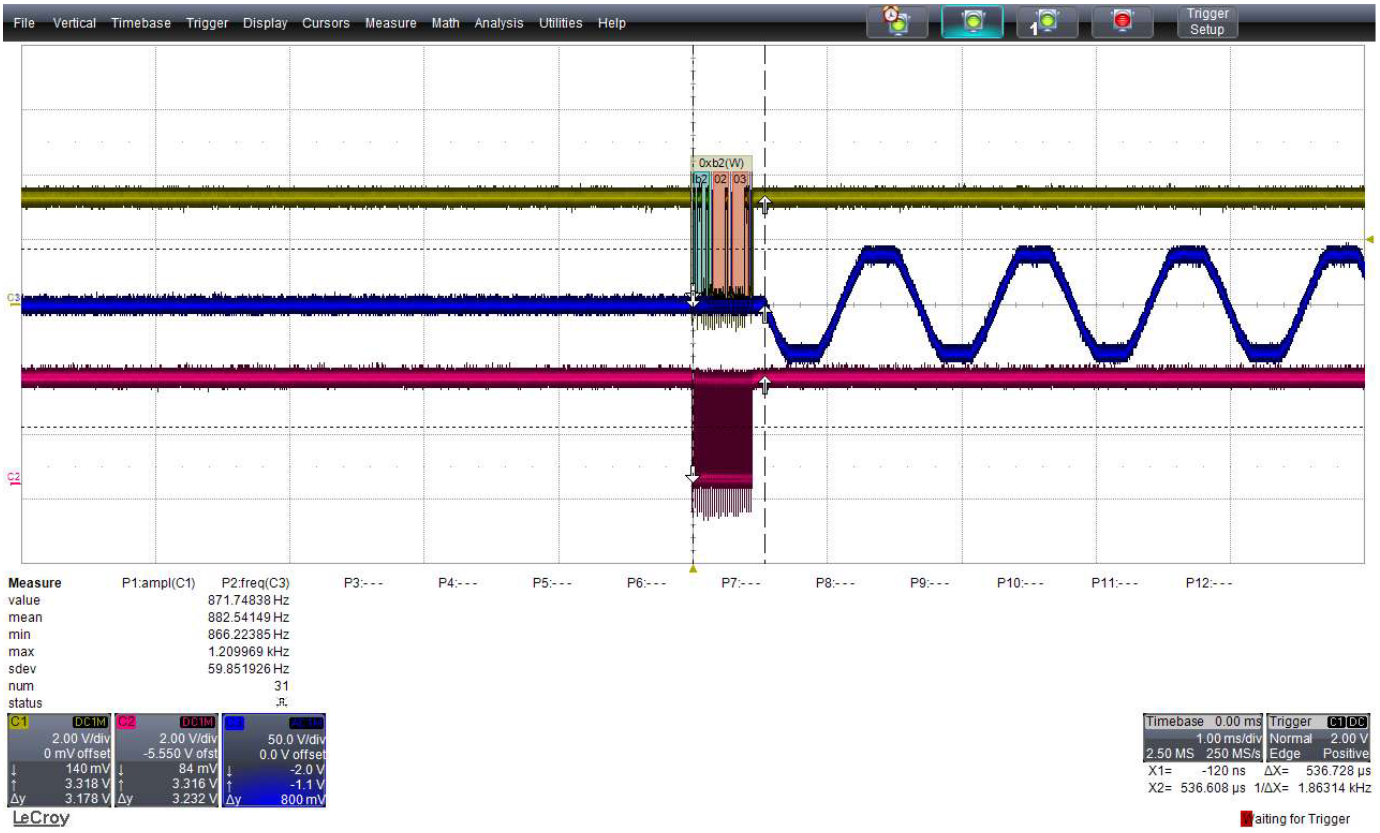Select the empty P3 measurement slot
This screenshot has width=1380, height=833.
(x=362, y=583)
